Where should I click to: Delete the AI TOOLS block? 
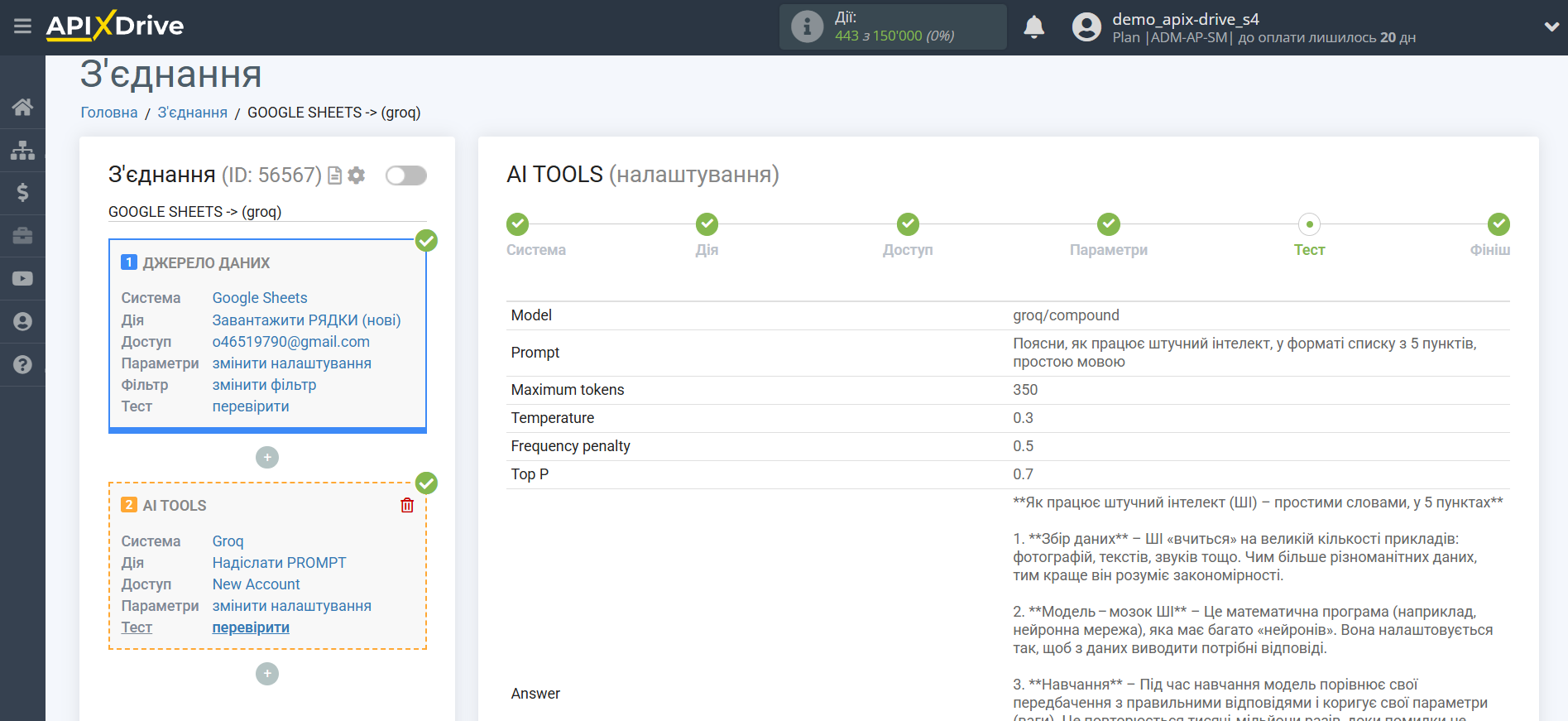coord(407,505)
